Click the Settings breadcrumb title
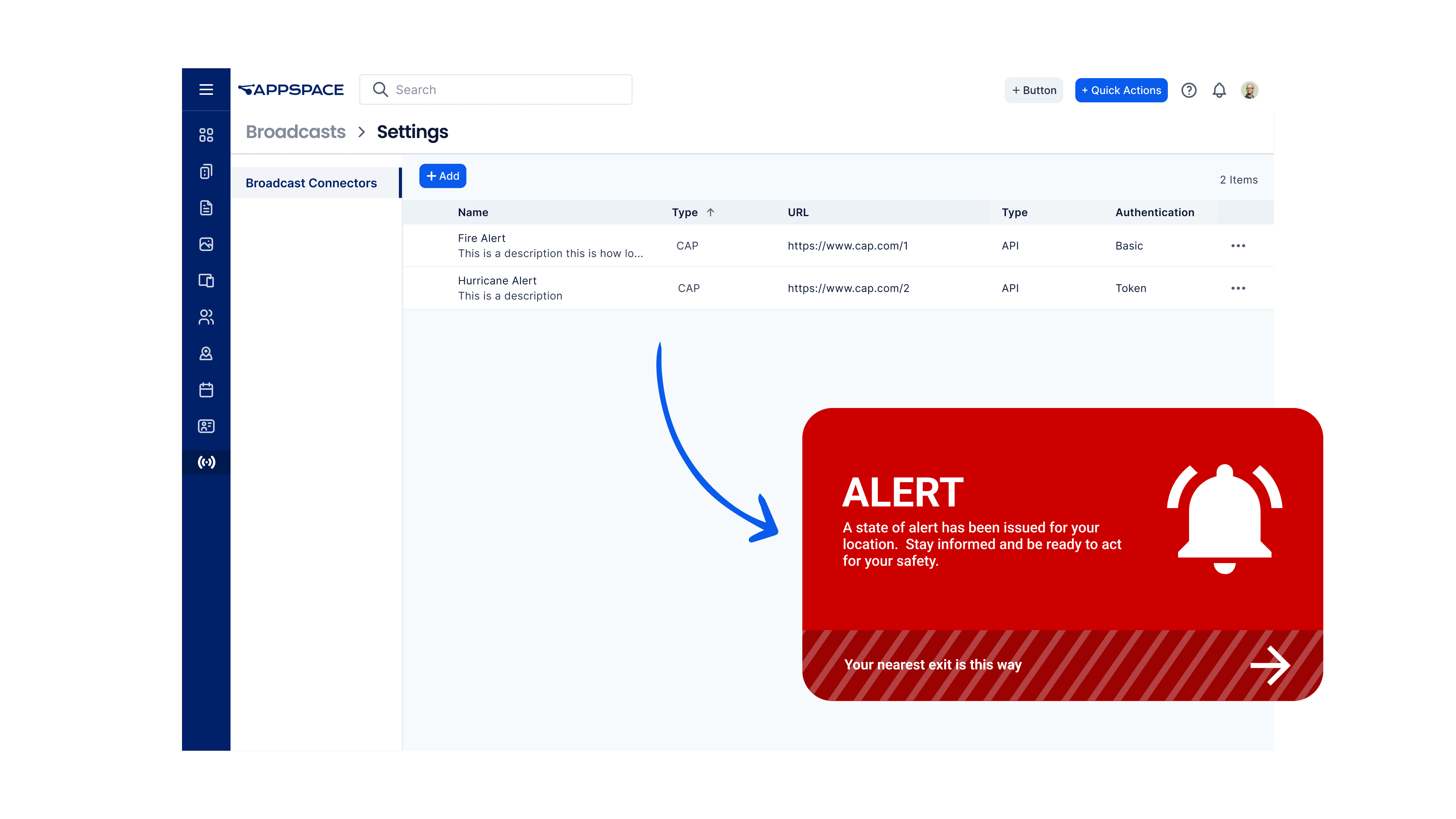 tap(413, 132)
